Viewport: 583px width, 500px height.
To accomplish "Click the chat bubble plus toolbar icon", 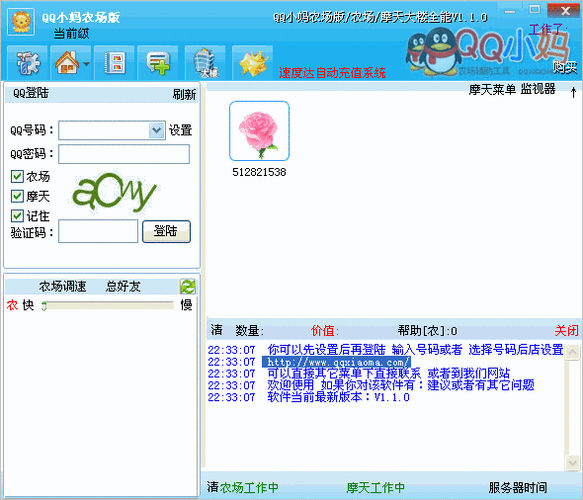I will [158, 63].
